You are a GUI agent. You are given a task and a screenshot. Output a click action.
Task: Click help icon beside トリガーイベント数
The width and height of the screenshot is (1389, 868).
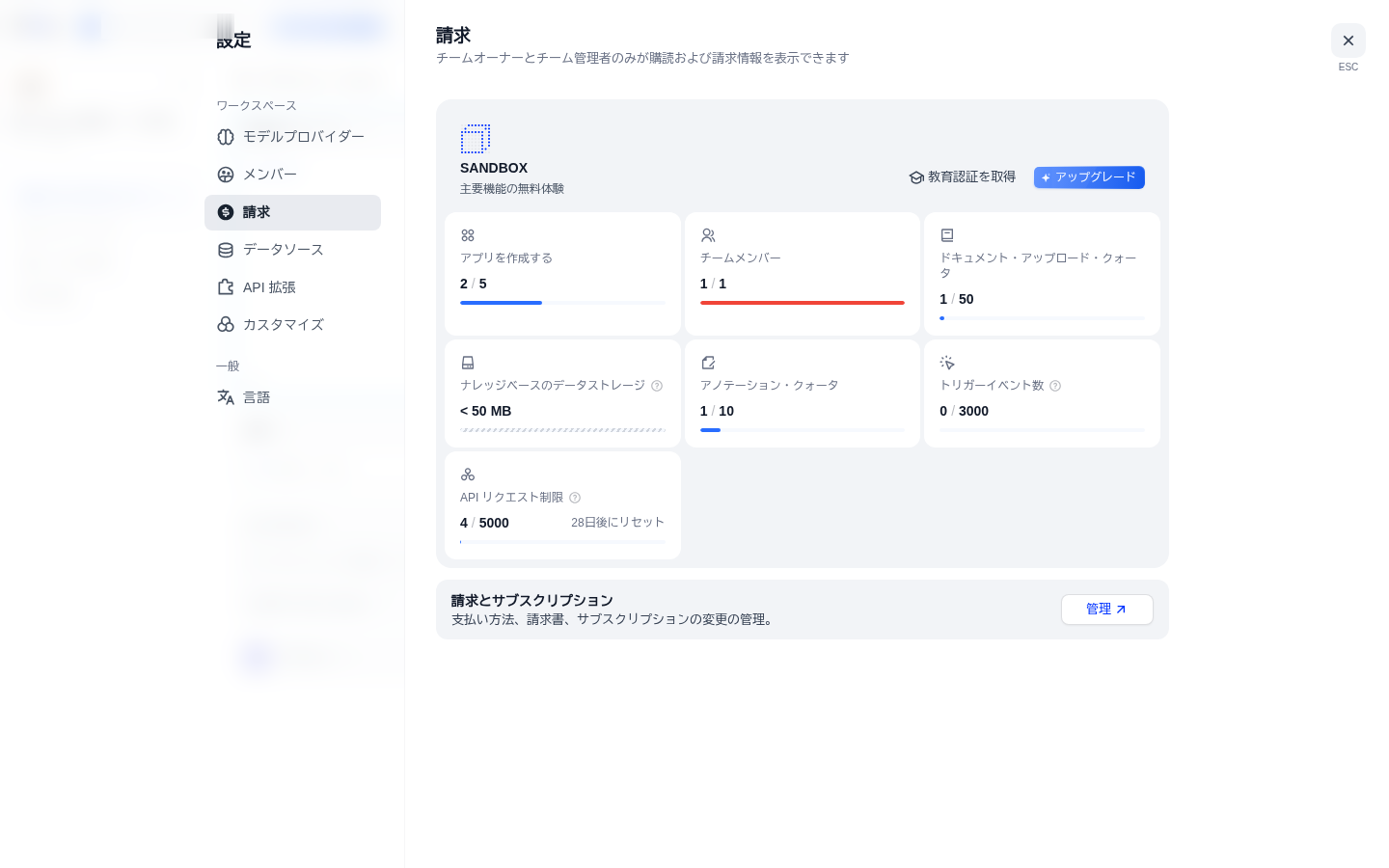coord(1055,386)
